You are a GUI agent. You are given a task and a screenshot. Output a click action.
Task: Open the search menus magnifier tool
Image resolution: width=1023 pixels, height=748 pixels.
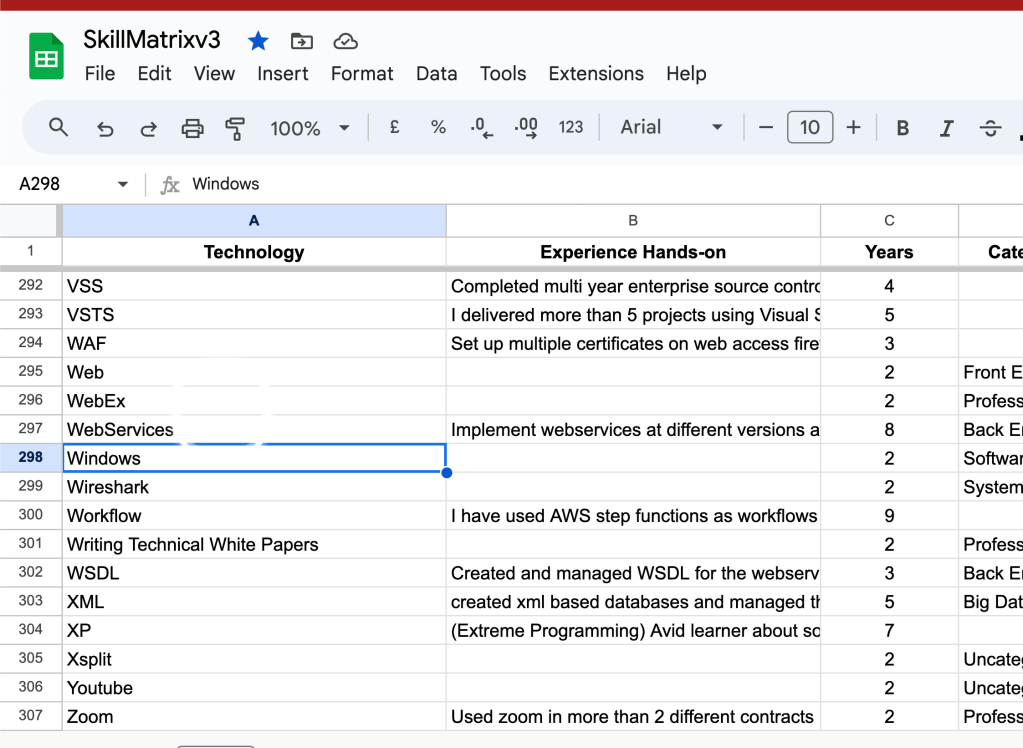click(x=59, y=127)
